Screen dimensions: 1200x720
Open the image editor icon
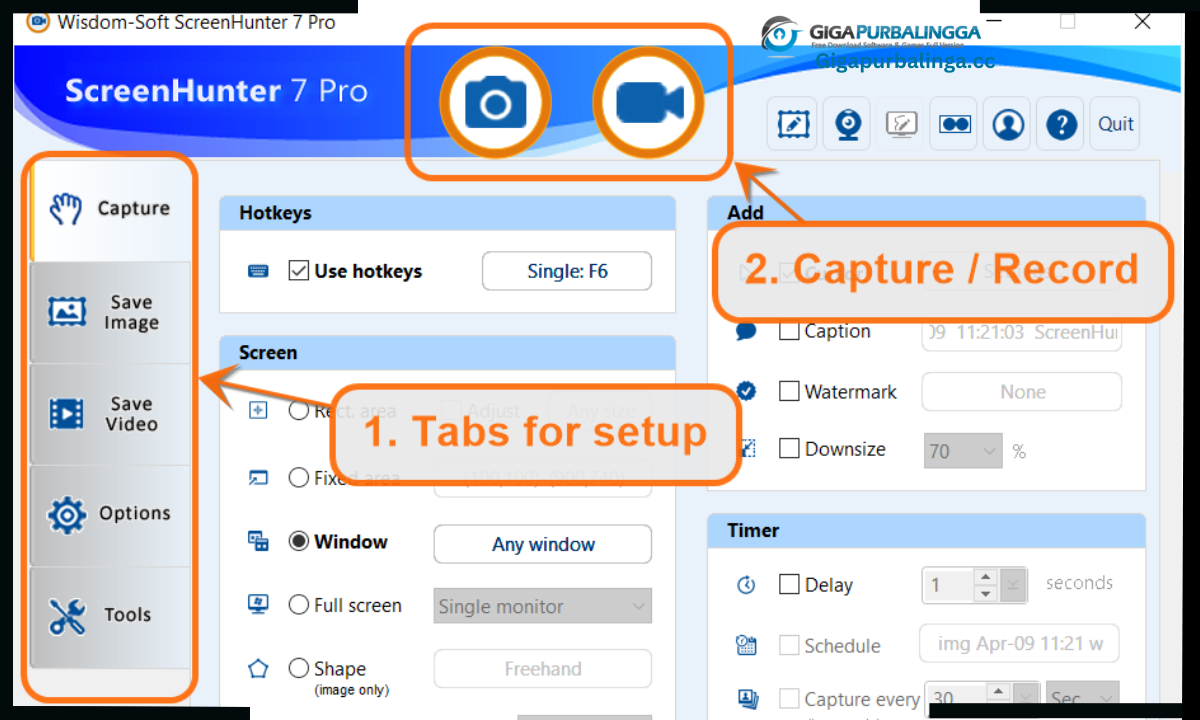pos(793,124)
